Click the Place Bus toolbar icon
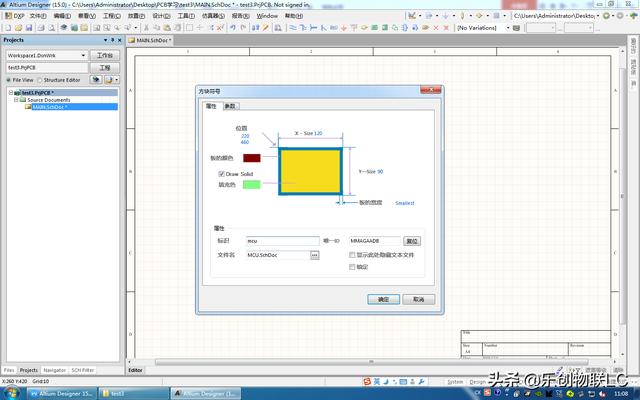Image resolution: width=640 pixels, height=400 pixels. [x=303, y=28]
